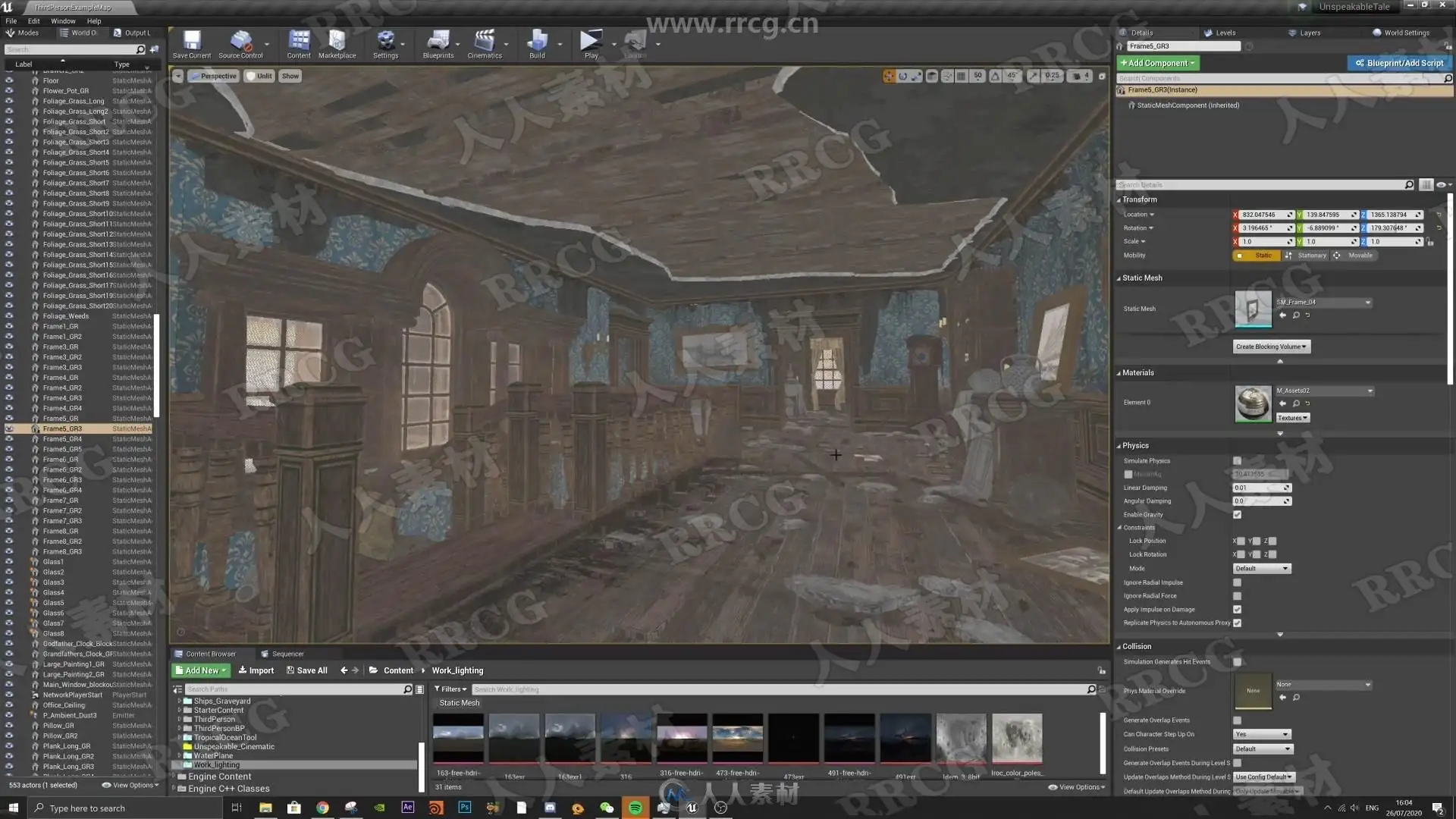
Task: Uncheck the Enable Gravity checkbox
Action: coord(1237,515)
